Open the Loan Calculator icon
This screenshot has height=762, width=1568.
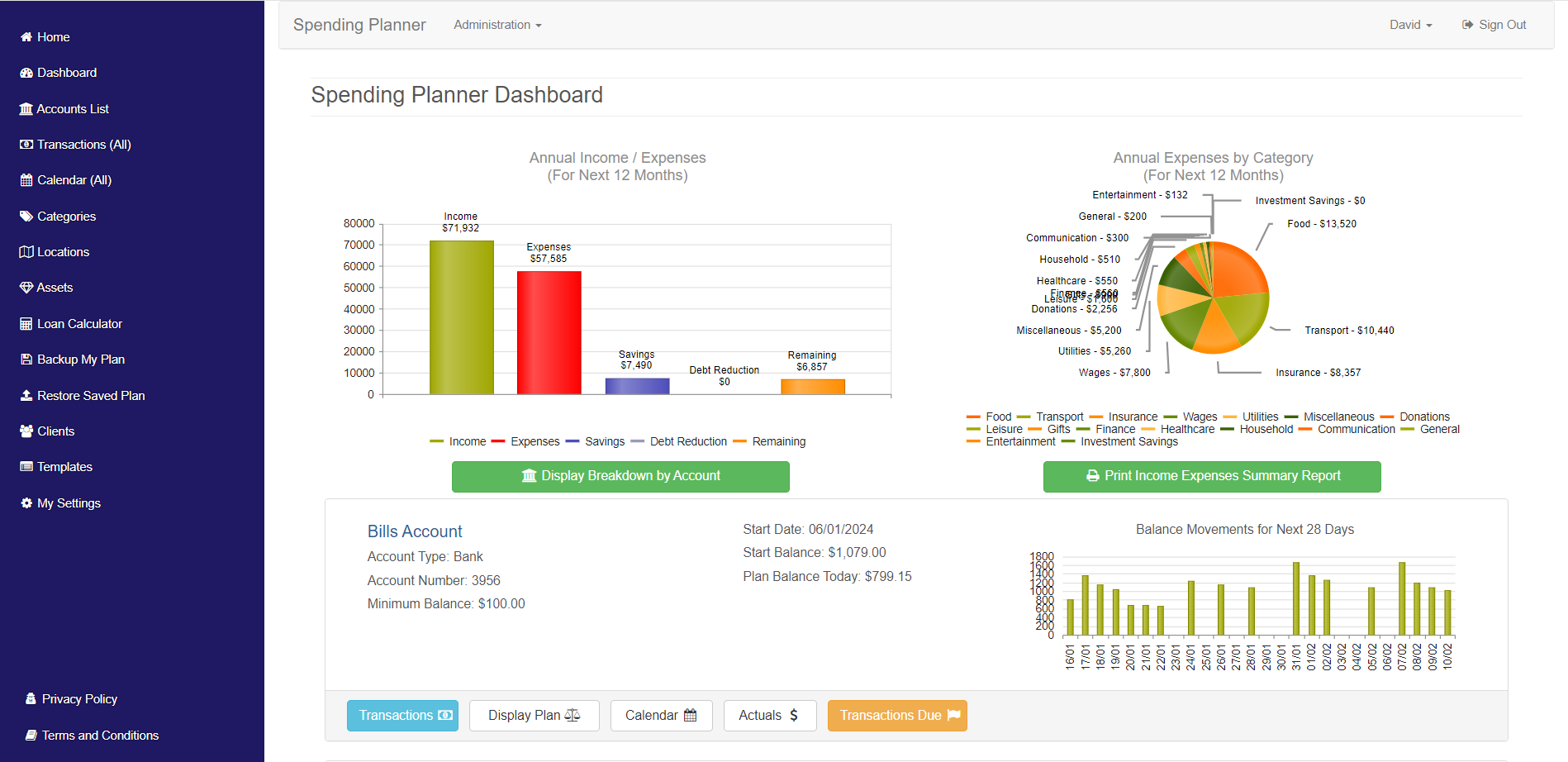(26, 324)
